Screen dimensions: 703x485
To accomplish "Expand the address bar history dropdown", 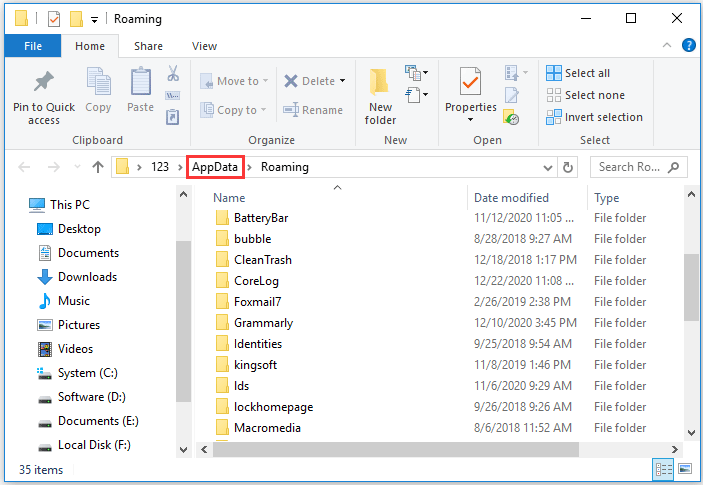I will click(547, 168).
